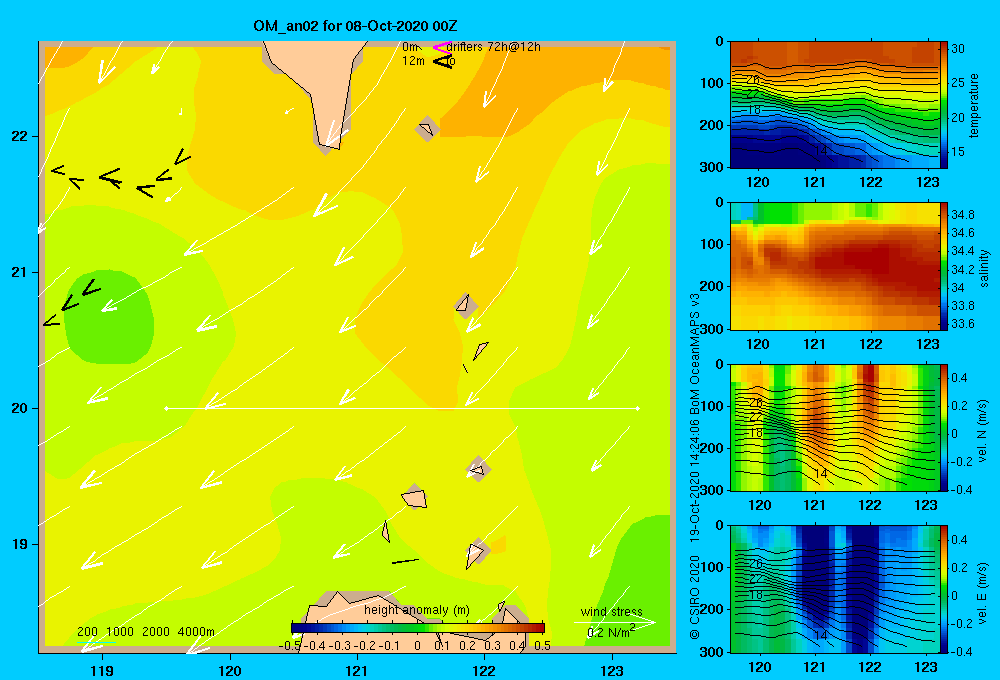Click the vel. E color scale bar
The image size is (1000, 680).
944,589
